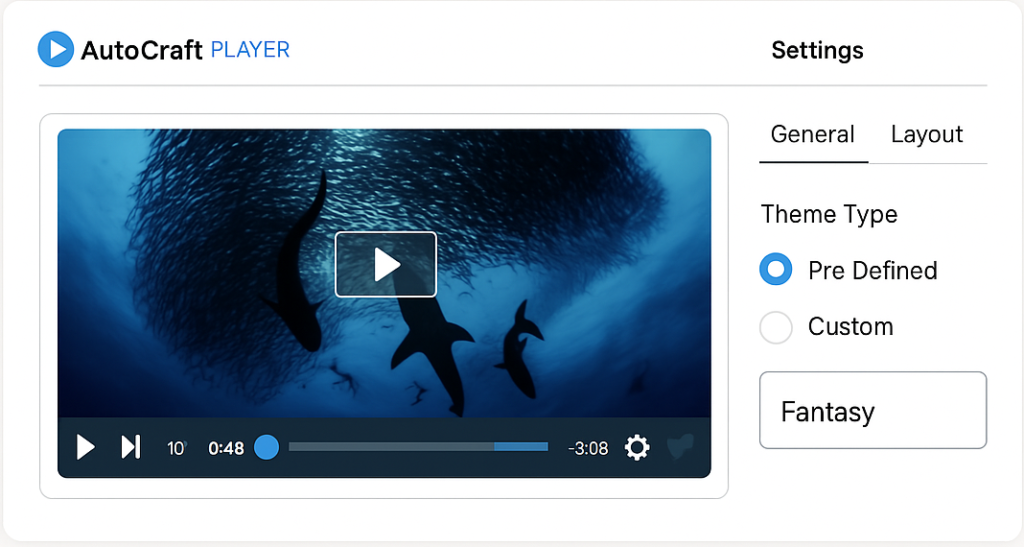
Task: Open player settings gear icon
Action: pos(637,448)
